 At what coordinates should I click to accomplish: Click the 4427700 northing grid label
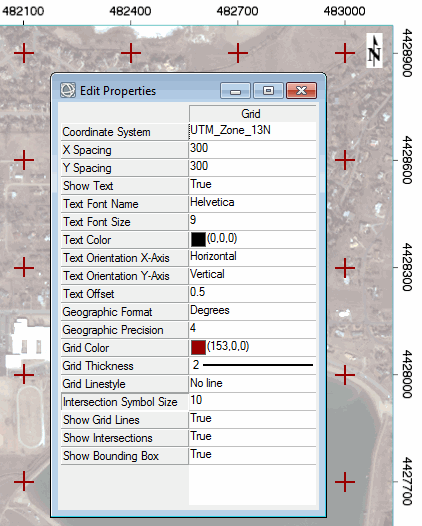pos(407,481)
